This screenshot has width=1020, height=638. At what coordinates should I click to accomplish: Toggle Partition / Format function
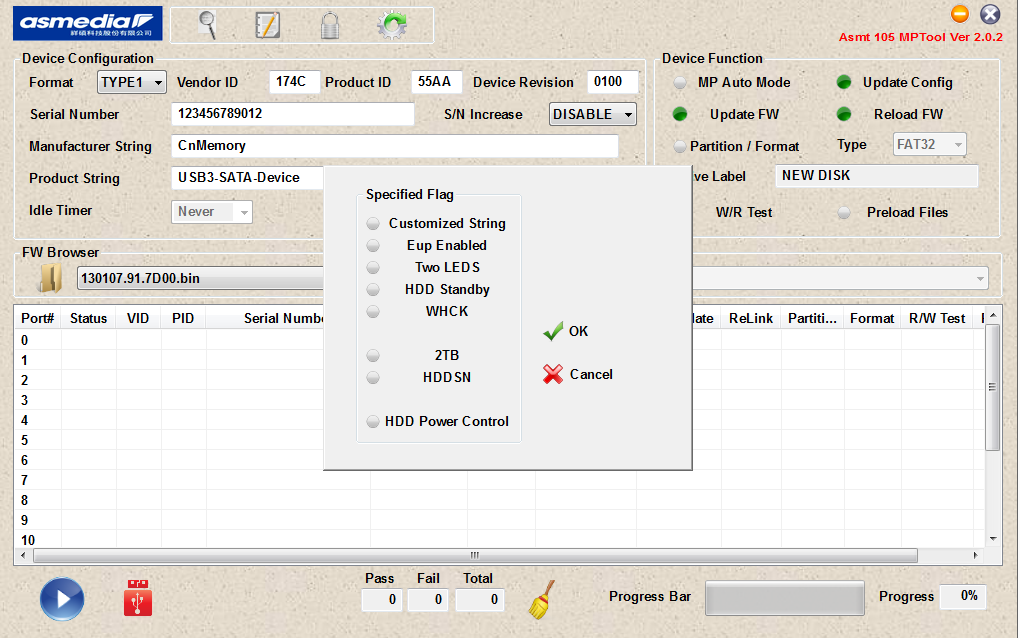pos(680,146)
